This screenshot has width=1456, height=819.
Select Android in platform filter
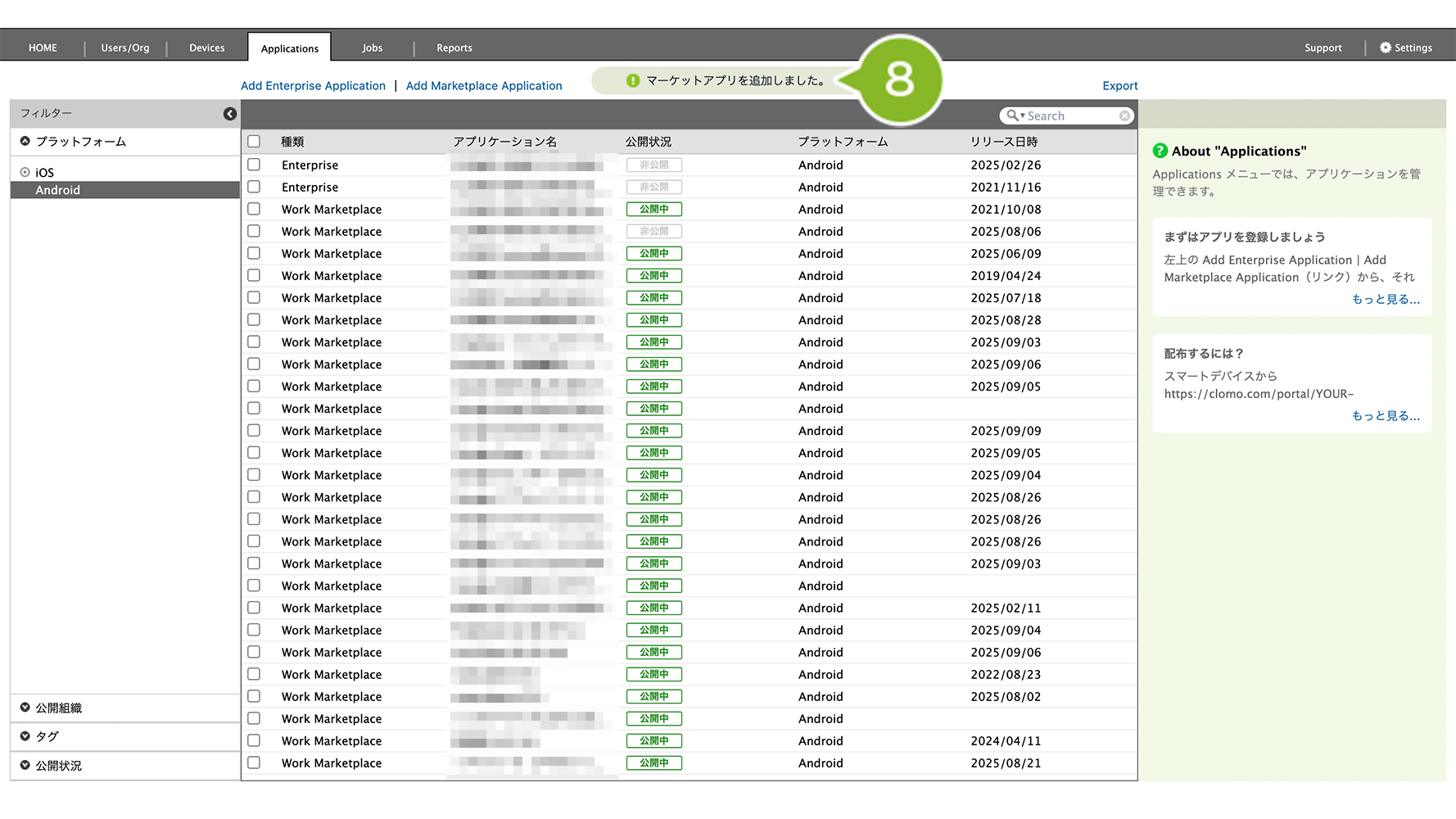tap(58, 190)
